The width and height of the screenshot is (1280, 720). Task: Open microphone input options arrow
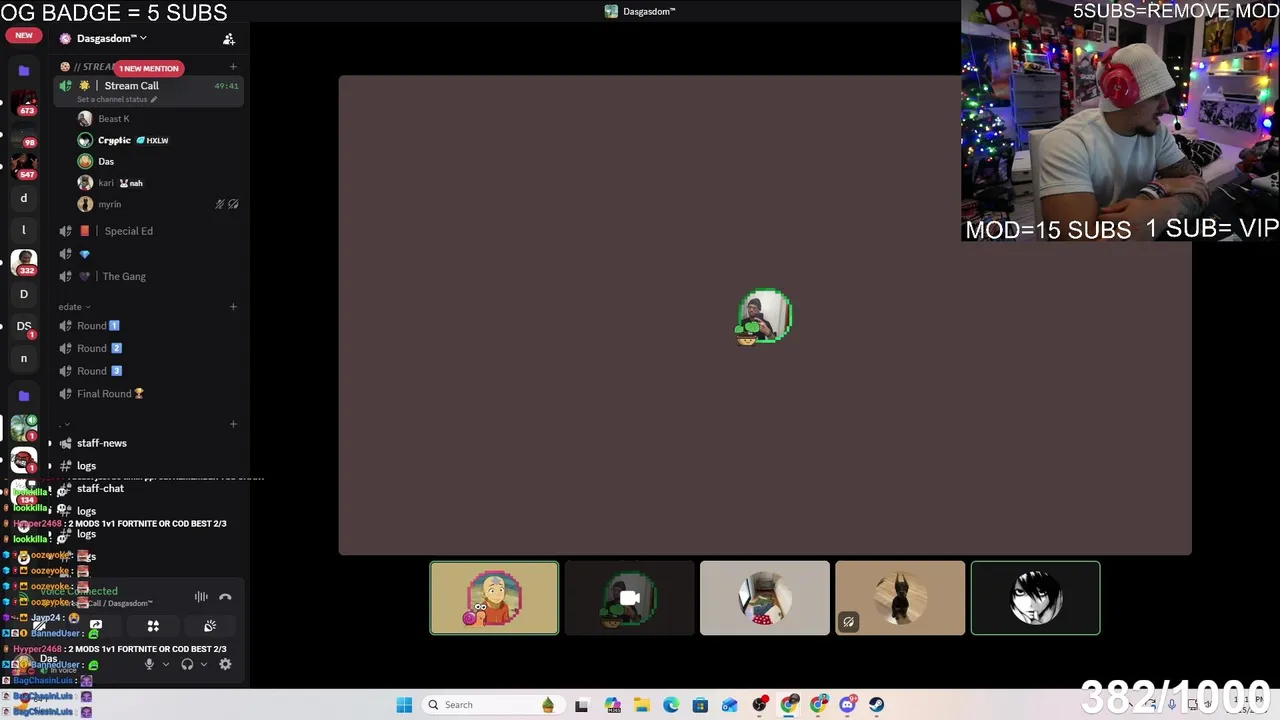point(166,664)
